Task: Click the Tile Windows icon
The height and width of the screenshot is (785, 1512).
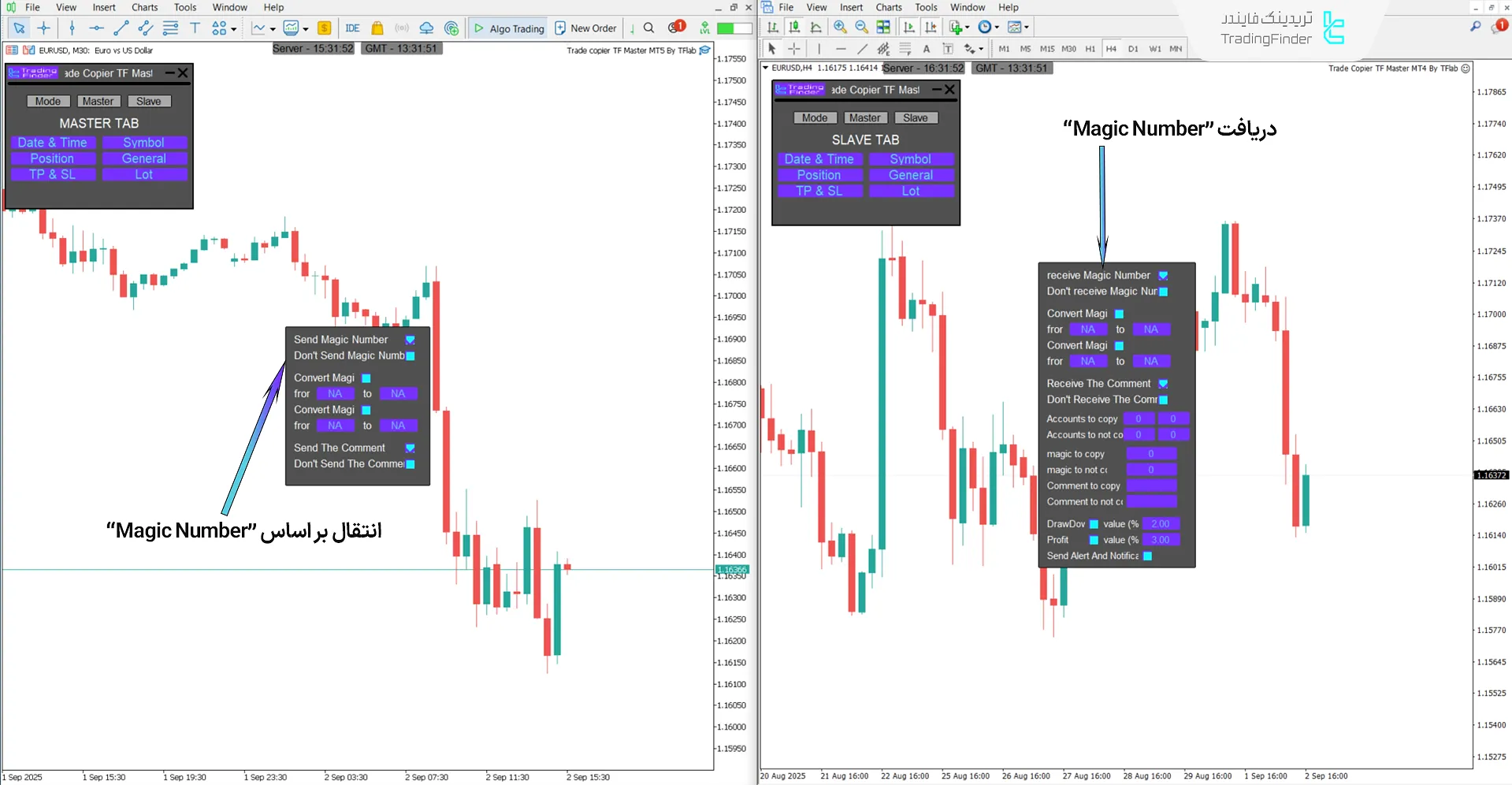Action: click(883, 27)
